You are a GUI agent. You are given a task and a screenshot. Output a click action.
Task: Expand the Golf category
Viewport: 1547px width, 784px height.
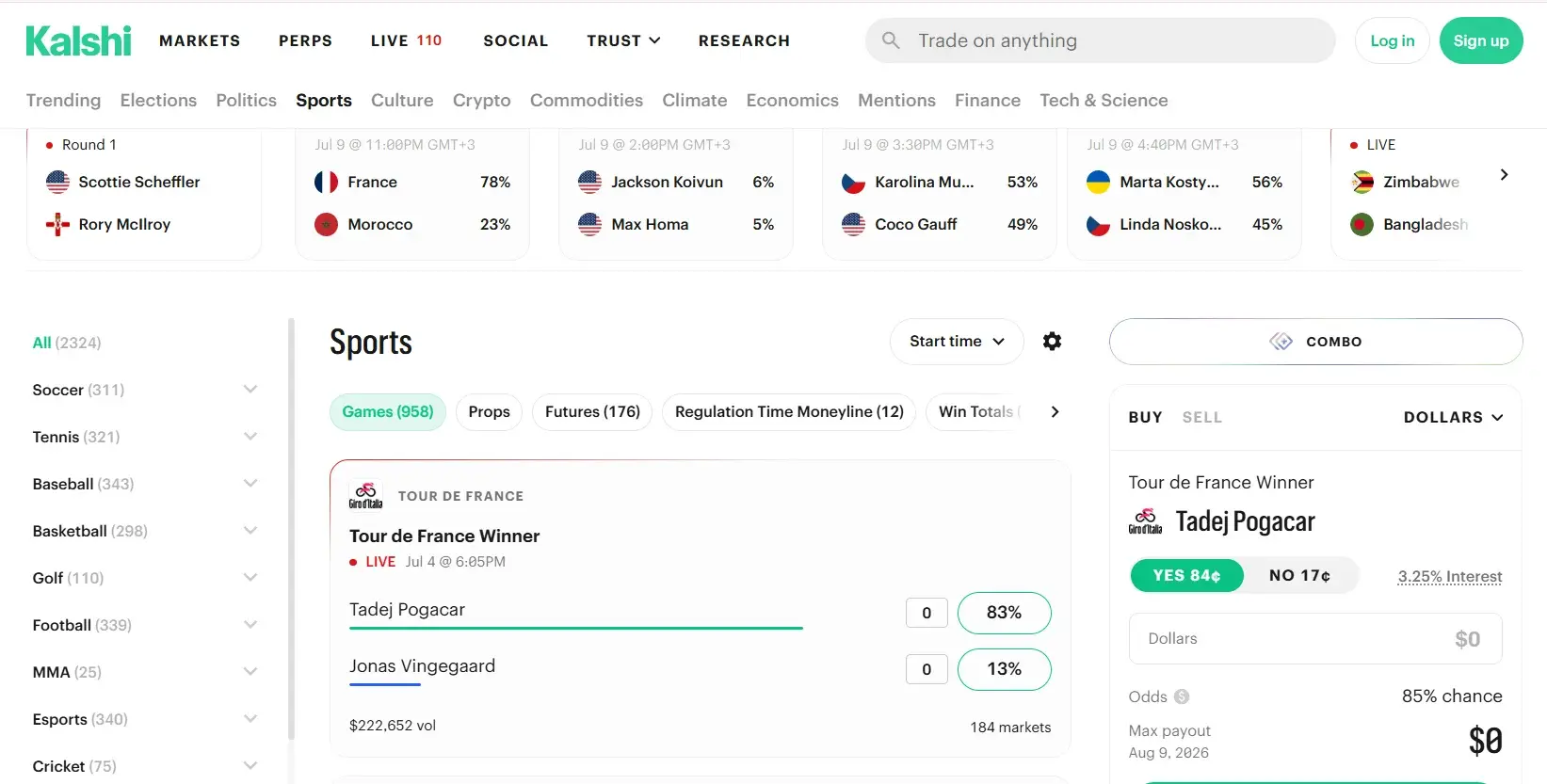coord(250,578)
